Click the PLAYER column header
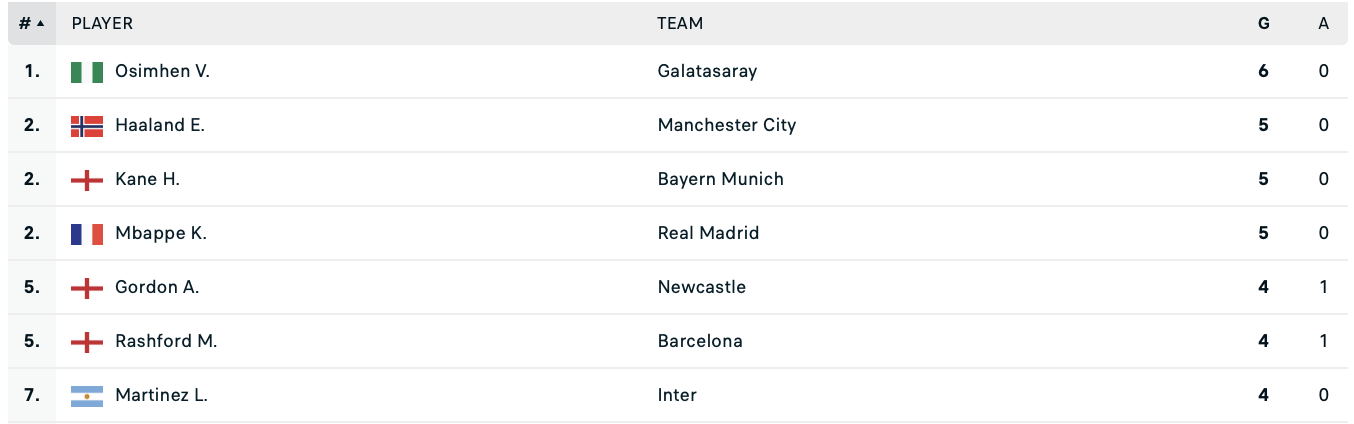Screen dimensions: 1354x424 pos(102,23)
